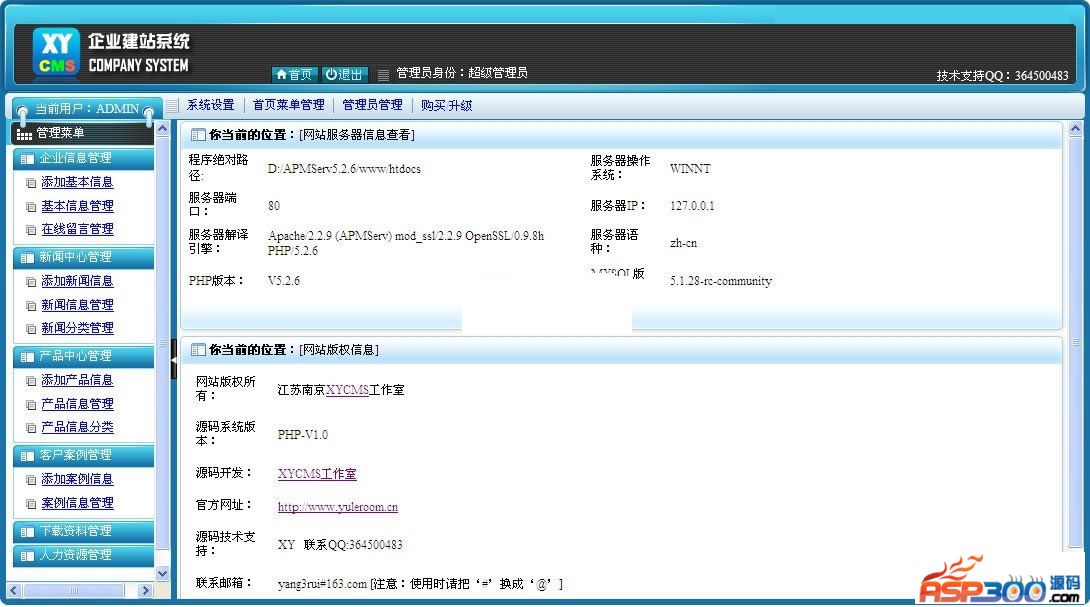Click icon beside 产品信息管理
Screen dimensions: 1090x607
(x=31, y=405)
